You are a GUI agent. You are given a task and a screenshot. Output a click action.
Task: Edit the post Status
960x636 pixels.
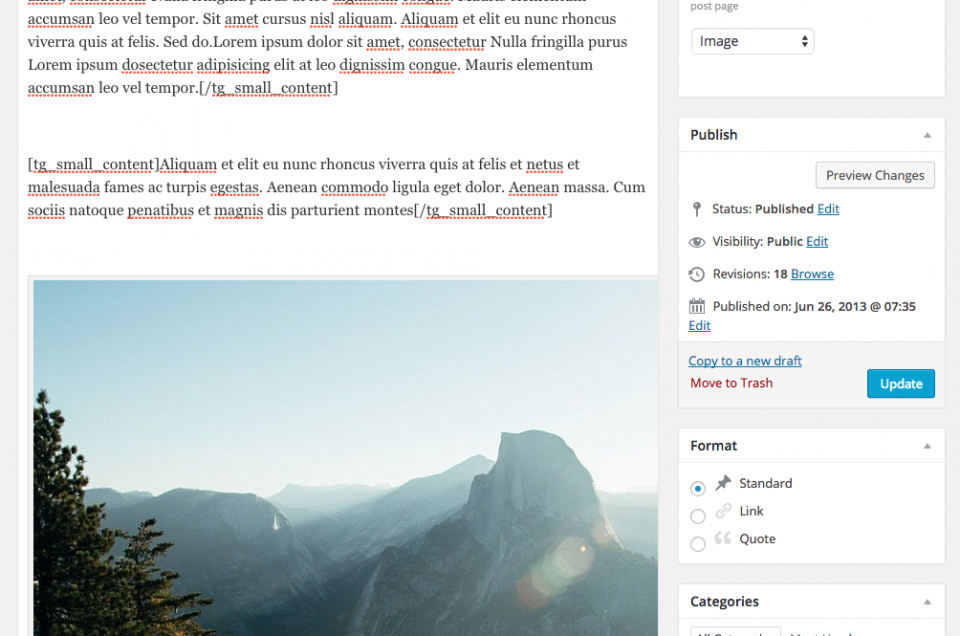[828, 209]
